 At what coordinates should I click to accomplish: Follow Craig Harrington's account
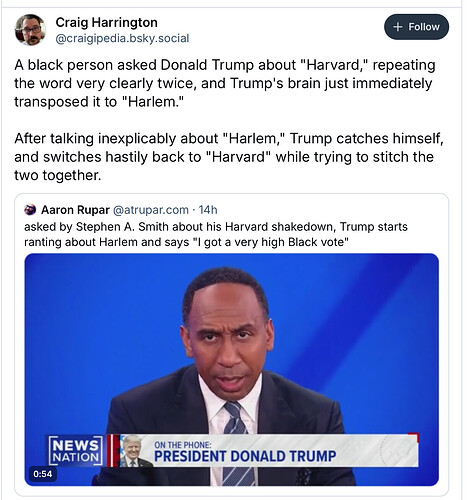click(416, 27)
